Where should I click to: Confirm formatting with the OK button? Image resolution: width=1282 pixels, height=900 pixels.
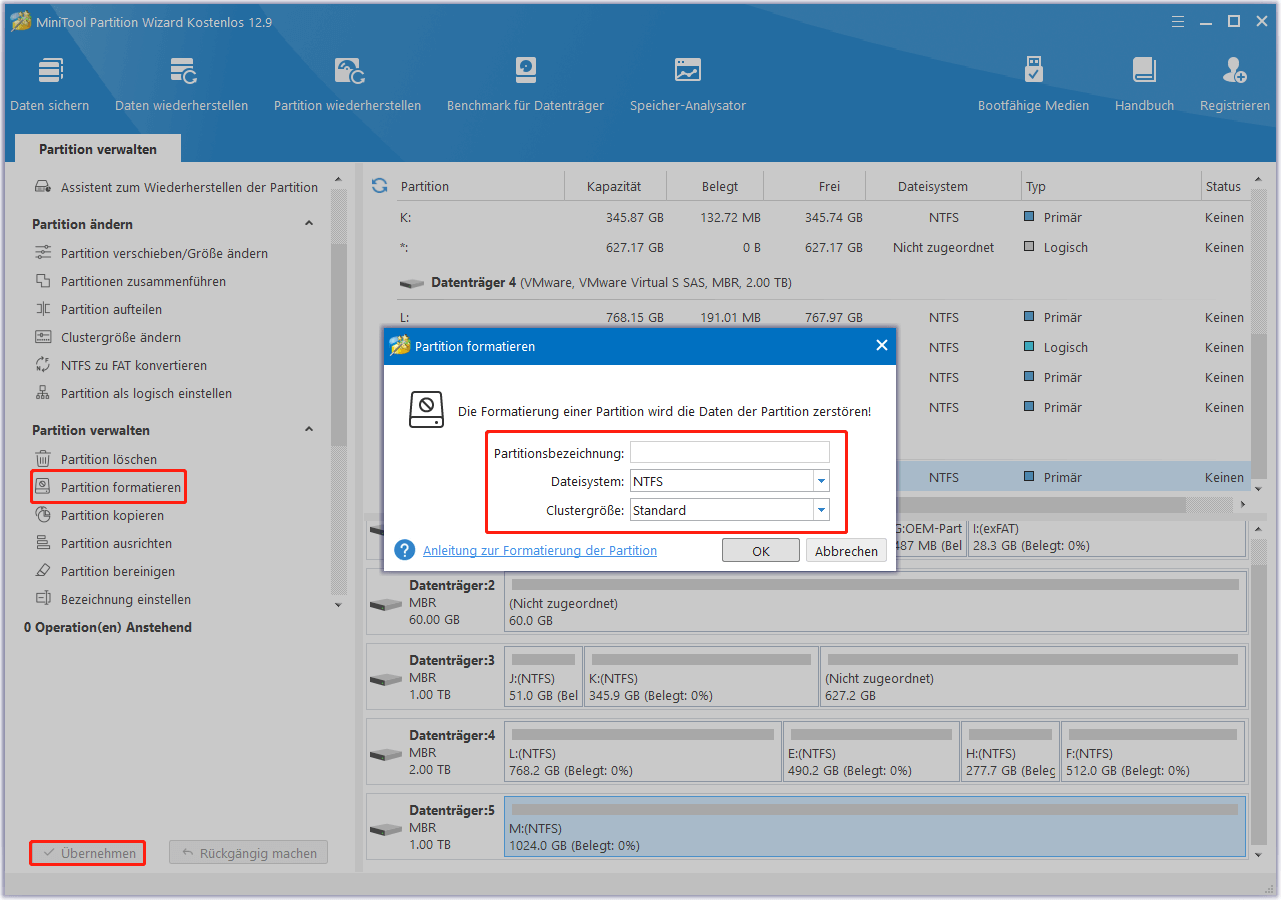(761, 551)
